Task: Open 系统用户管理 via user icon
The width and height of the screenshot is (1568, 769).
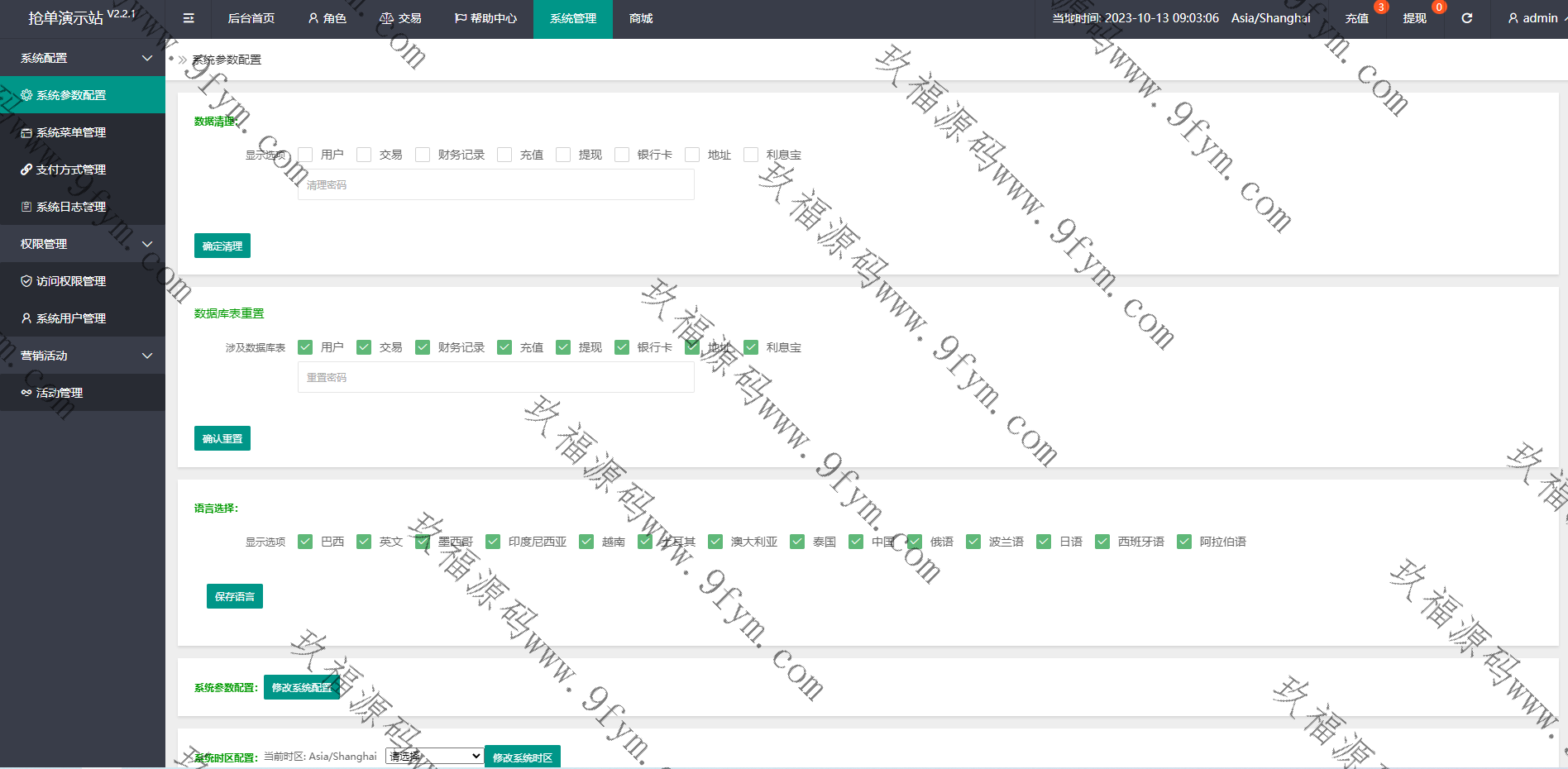Action: [26, 318]
